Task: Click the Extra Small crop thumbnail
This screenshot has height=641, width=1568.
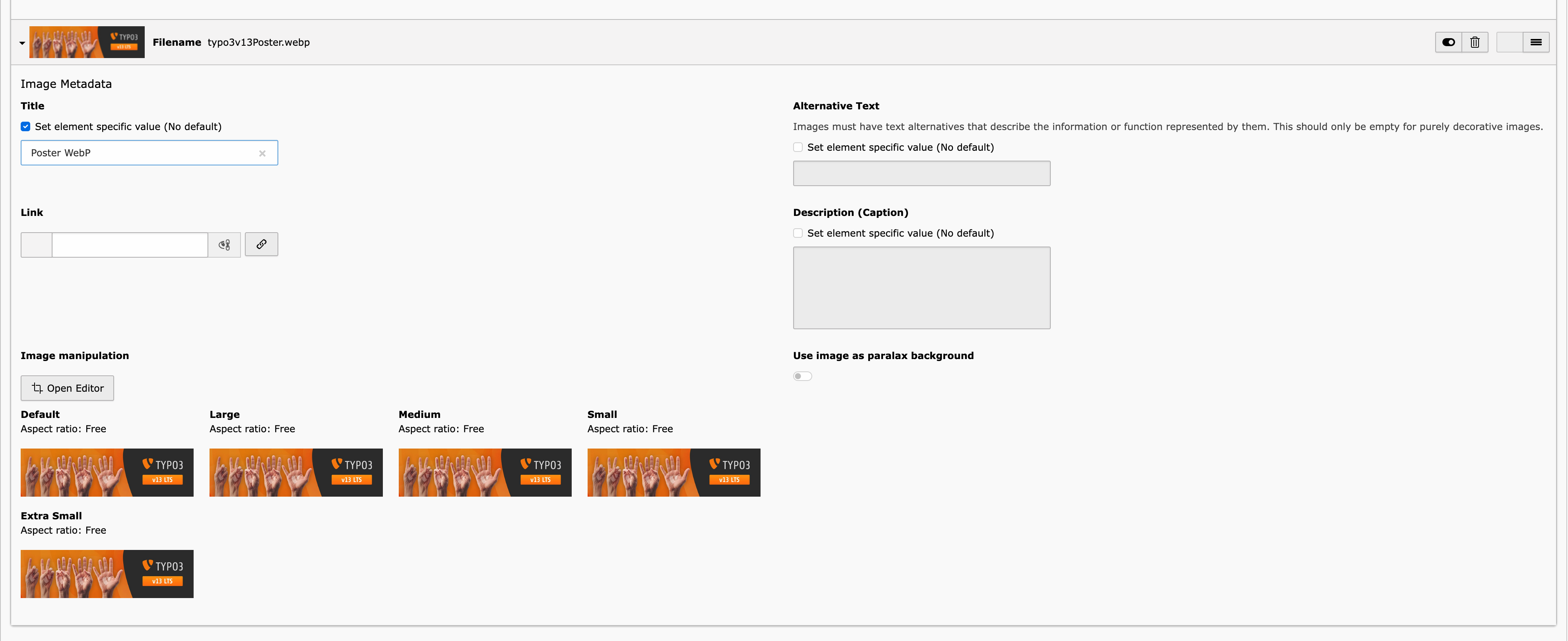Action: [107, 573]
